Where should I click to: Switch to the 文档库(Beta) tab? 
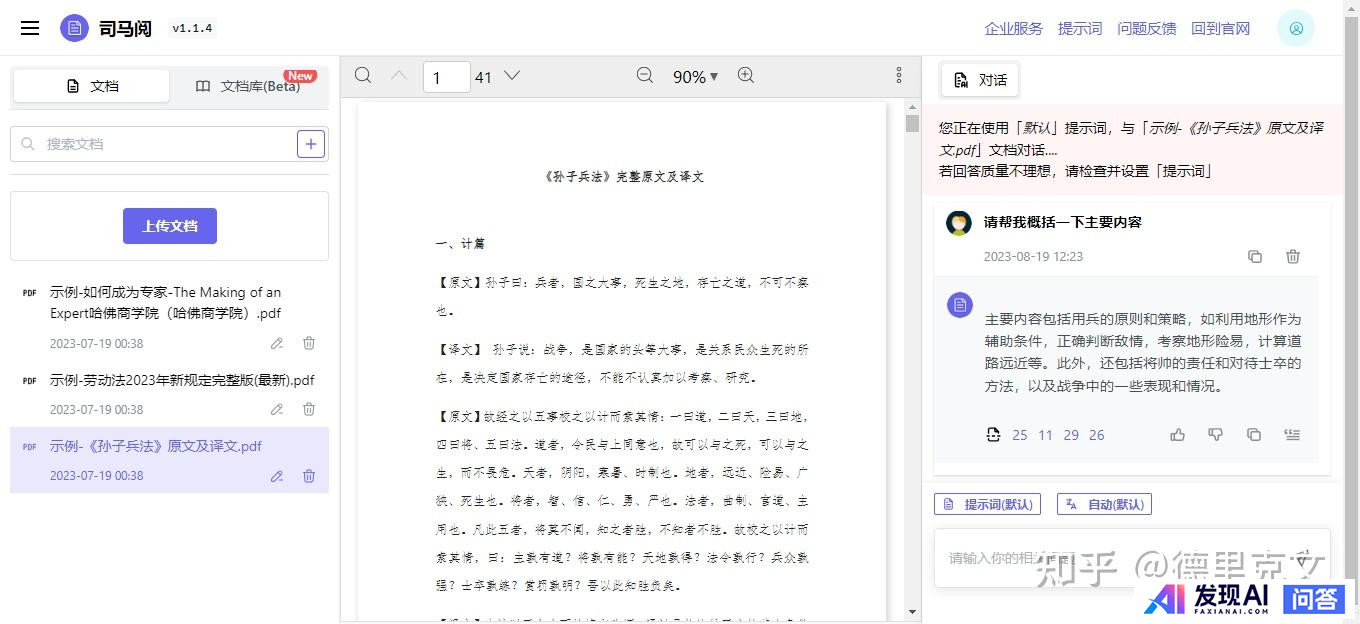point(250,86)
